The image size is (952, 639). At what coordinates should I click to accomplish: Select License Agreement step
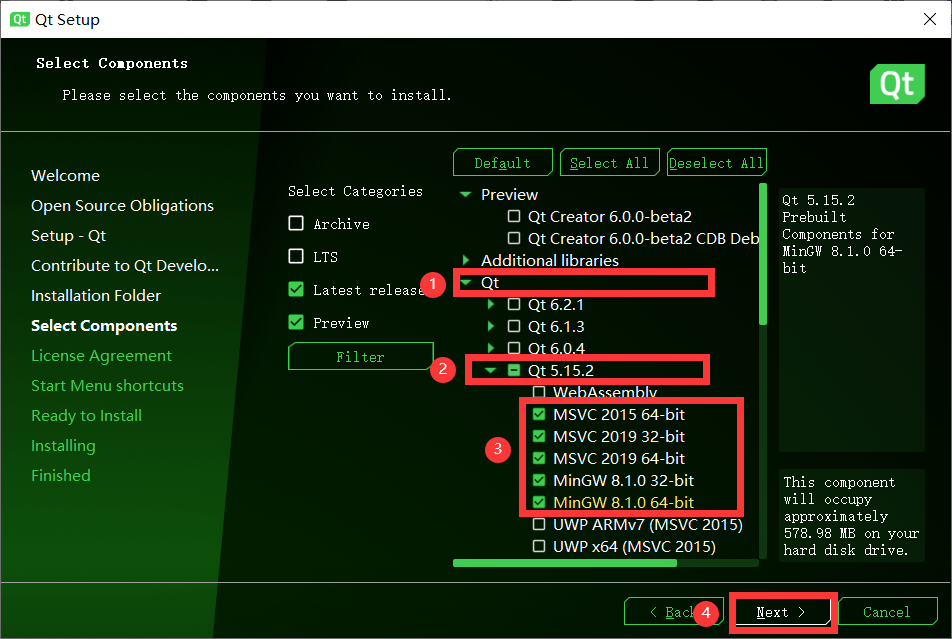coord(101,355)
